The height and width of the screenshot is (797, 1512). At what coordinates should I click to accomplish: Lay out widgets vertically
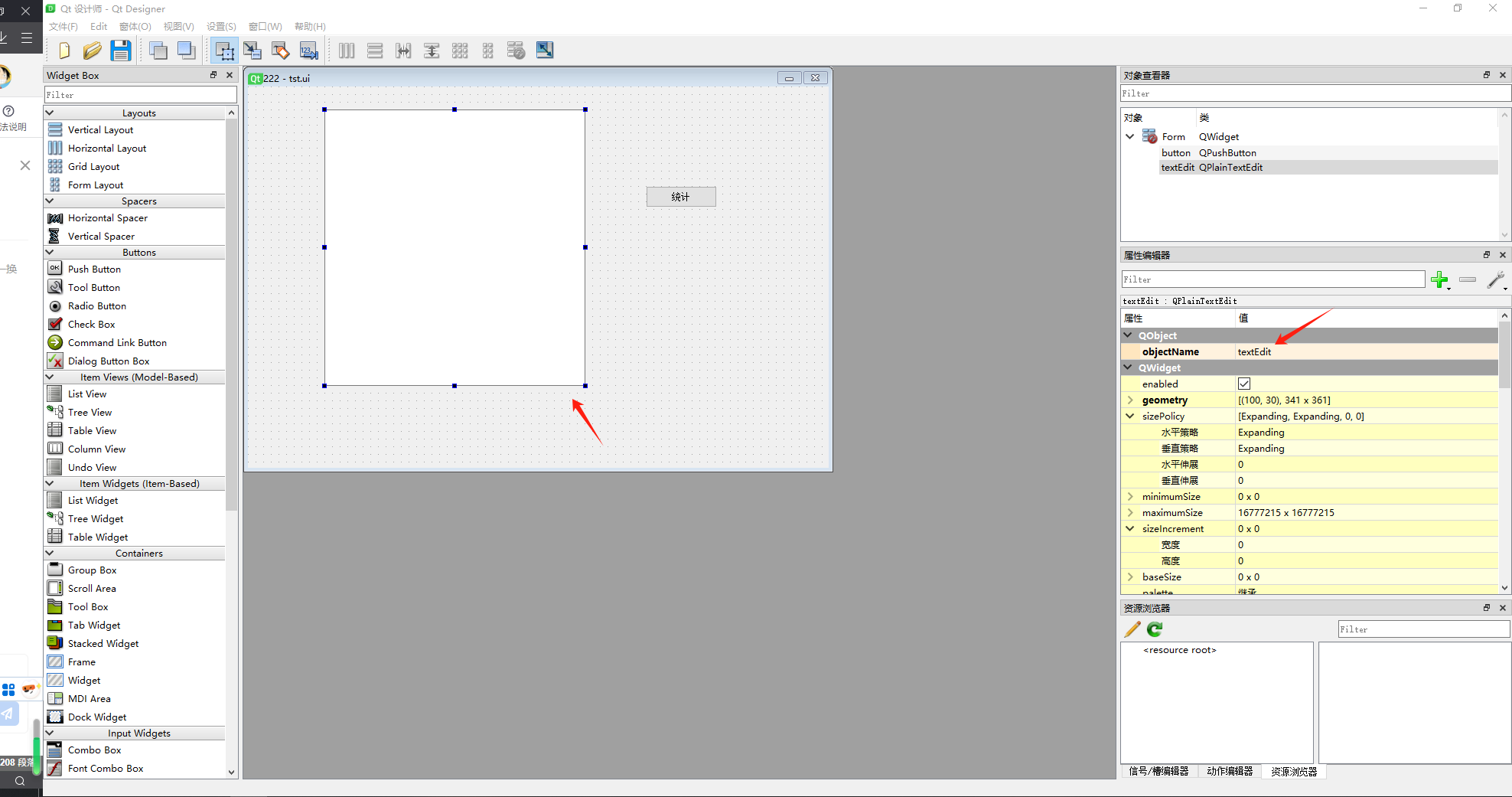(375, 51)
